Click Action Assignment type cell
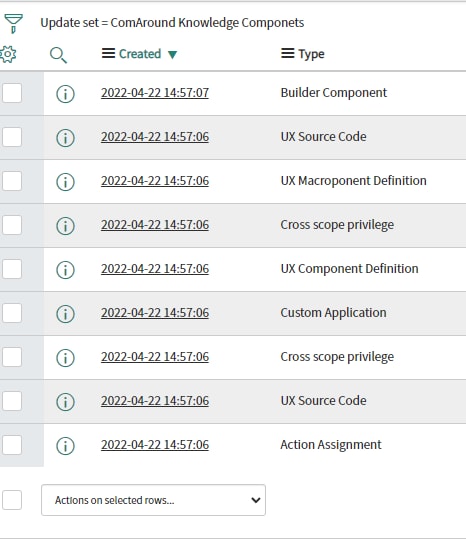 point(331,445)
